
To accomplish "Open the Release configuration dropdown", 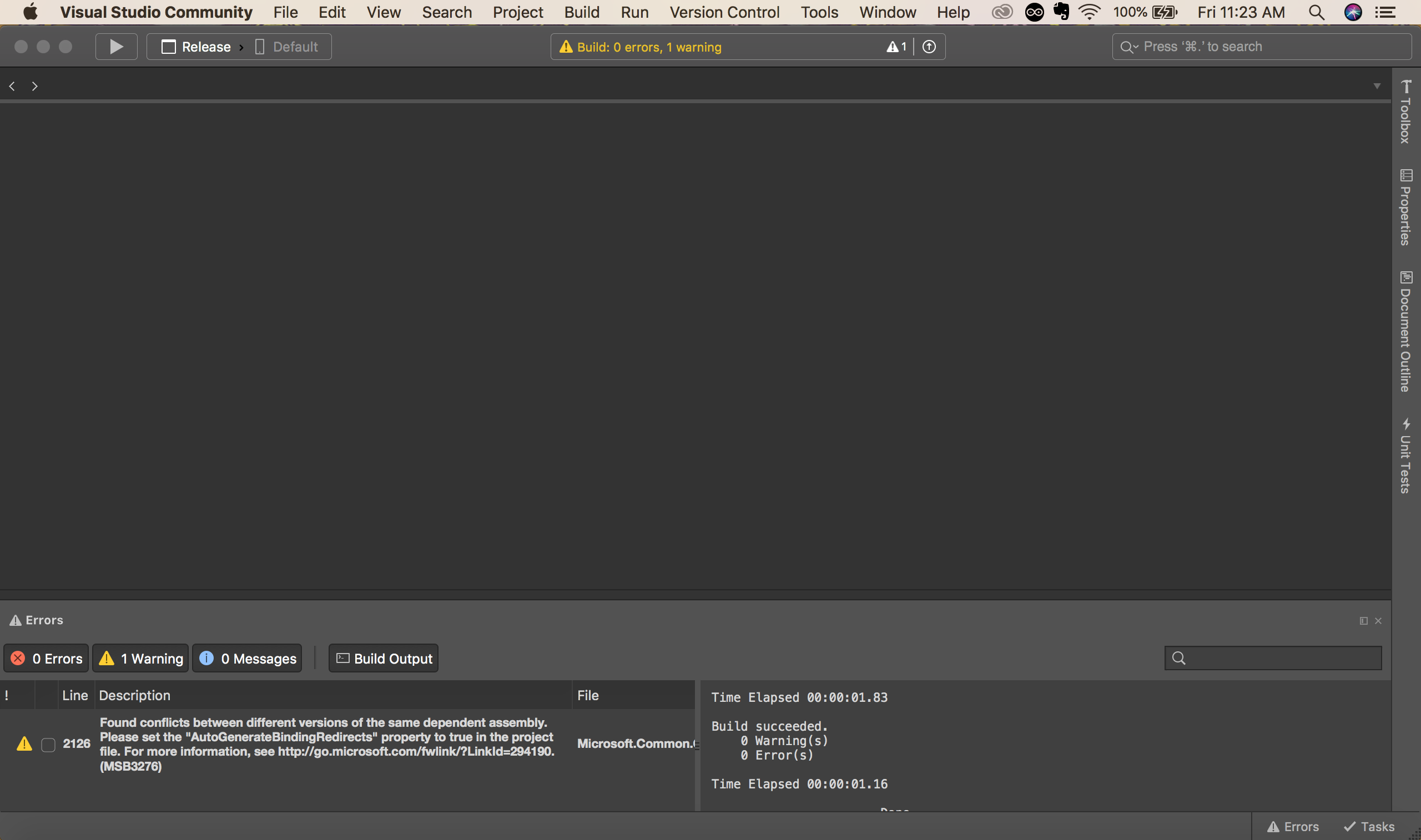I will [x=195, y=47].
